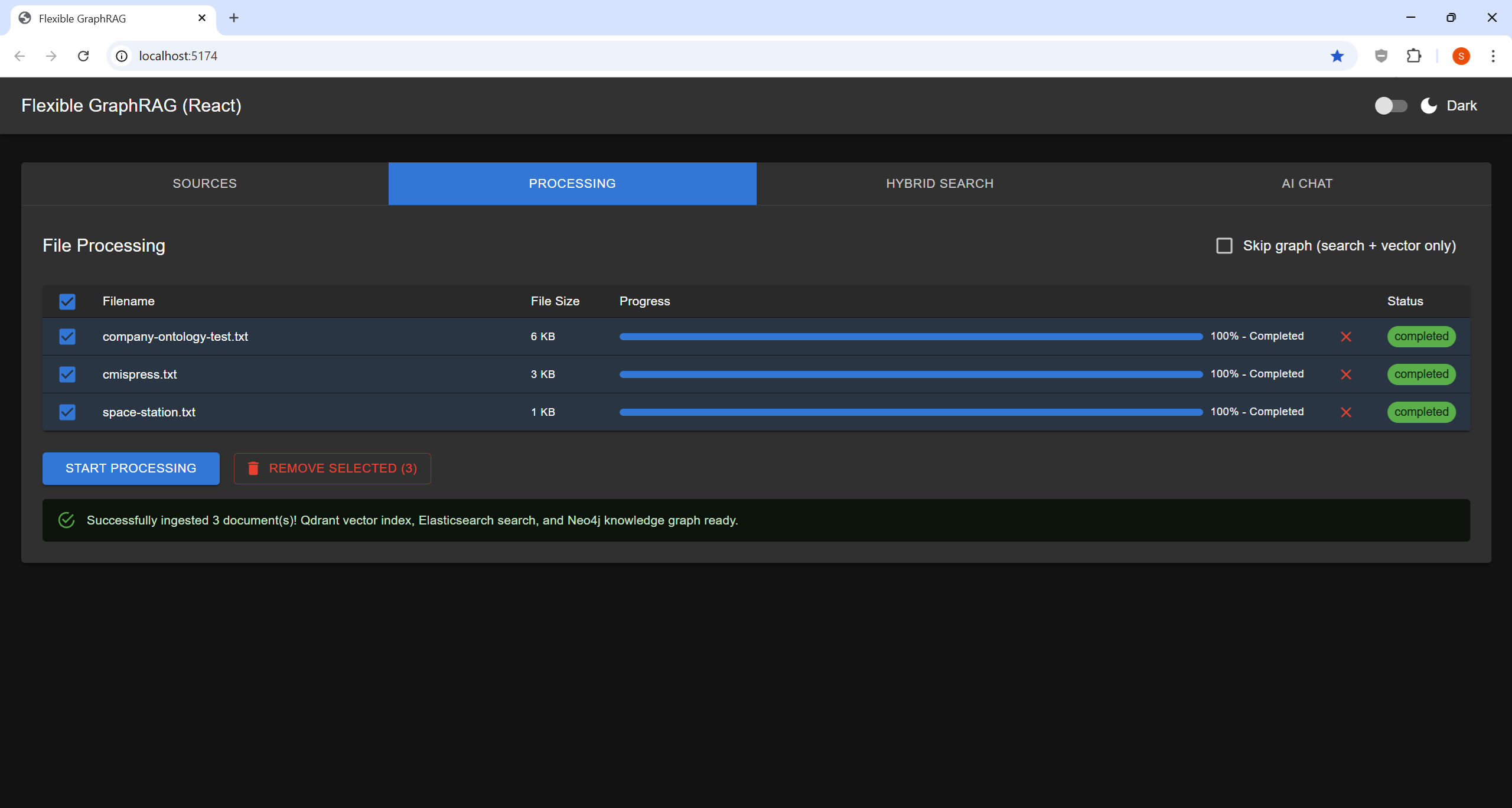
Task: Enable the Skip graph checkbox
Action: [x=1224, y=245]
